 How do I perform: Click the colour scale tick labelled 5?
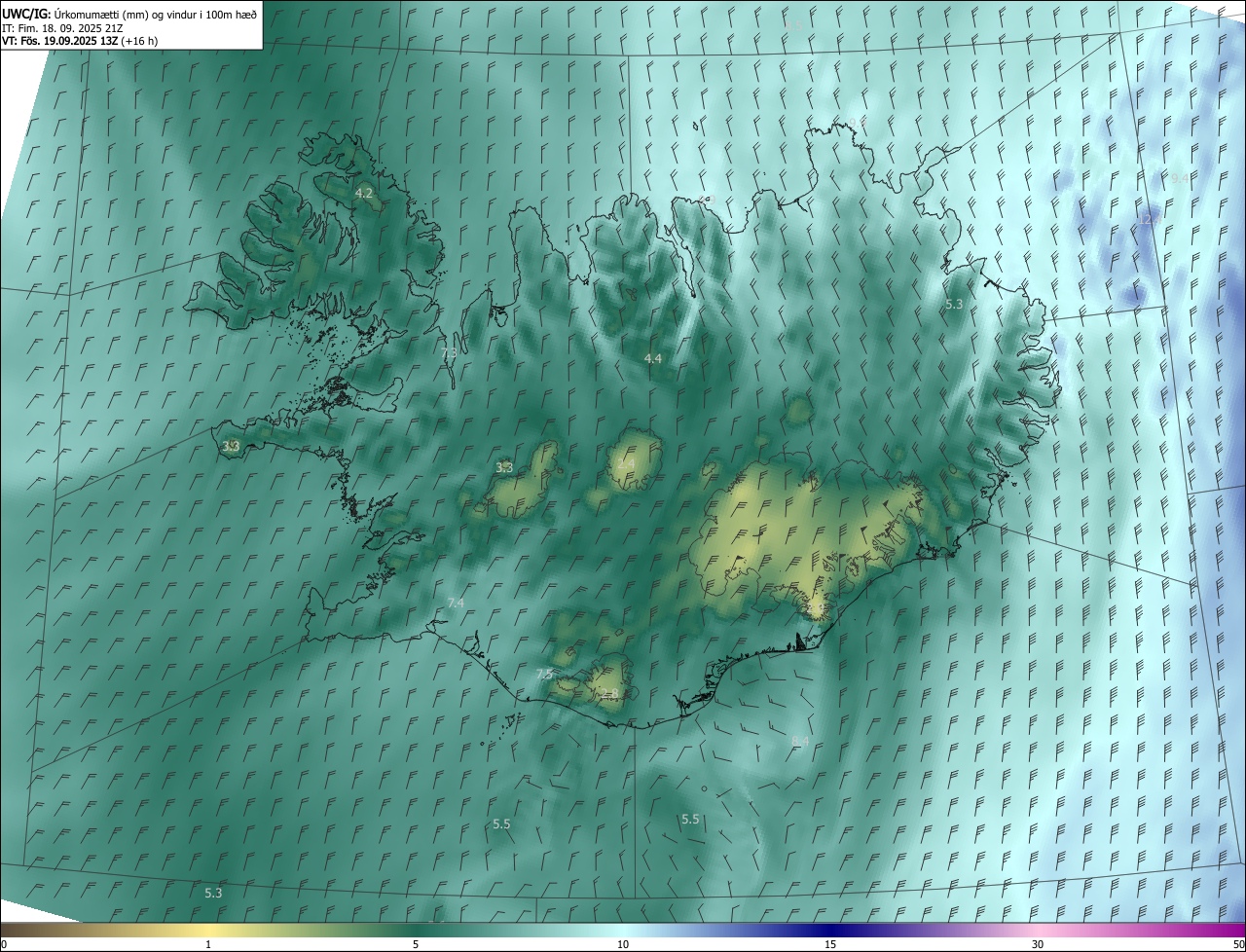(x=416, y=944)
